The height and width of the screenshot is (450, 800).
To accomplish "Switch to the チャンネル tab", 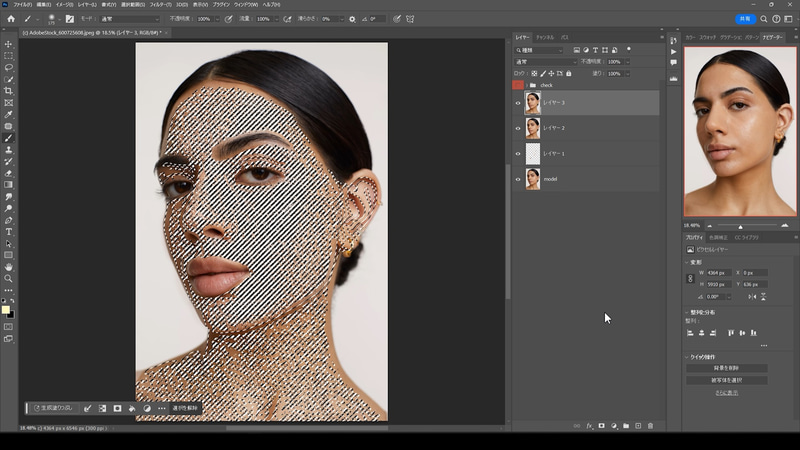I will tap(544, 37).
